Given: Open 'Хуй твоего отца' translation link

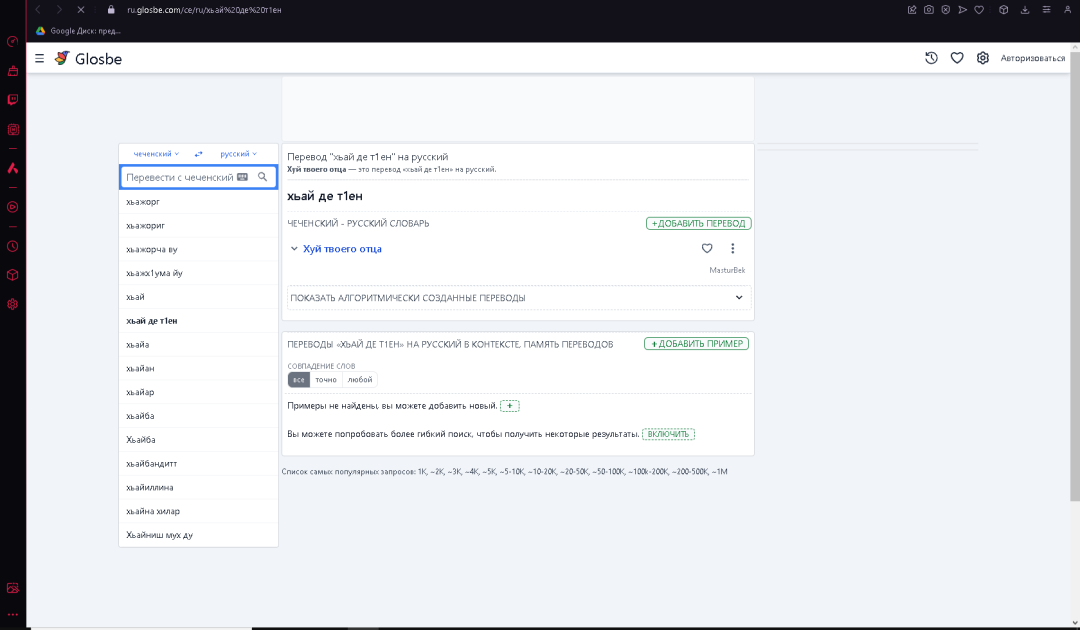Looking at the screenshot, I should pyautogui.click(x=342, y=249).
